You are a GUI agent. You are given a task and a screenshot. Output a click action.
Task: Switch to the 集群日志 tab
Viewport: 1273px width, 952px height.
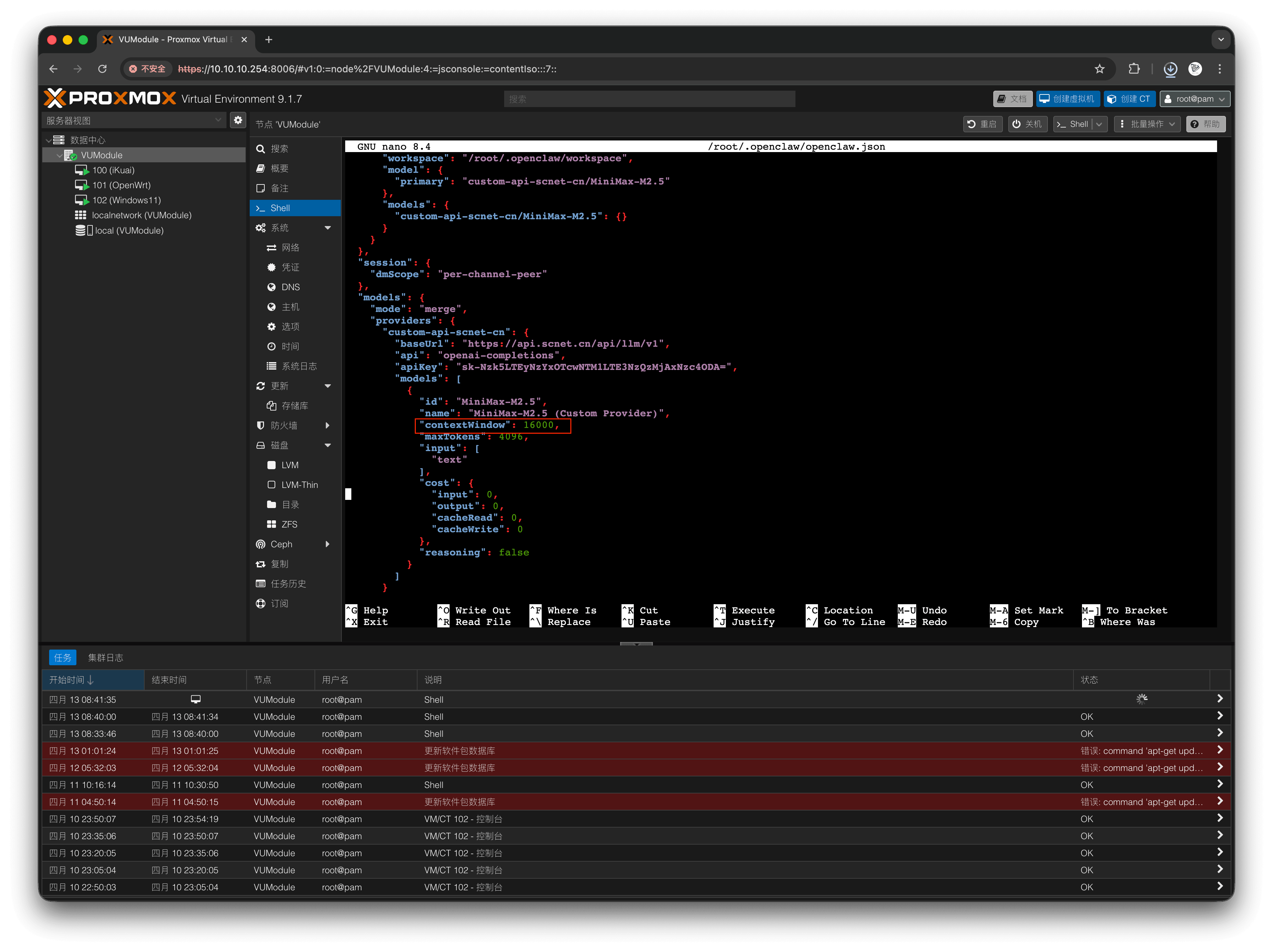click(x=105, y=657)
